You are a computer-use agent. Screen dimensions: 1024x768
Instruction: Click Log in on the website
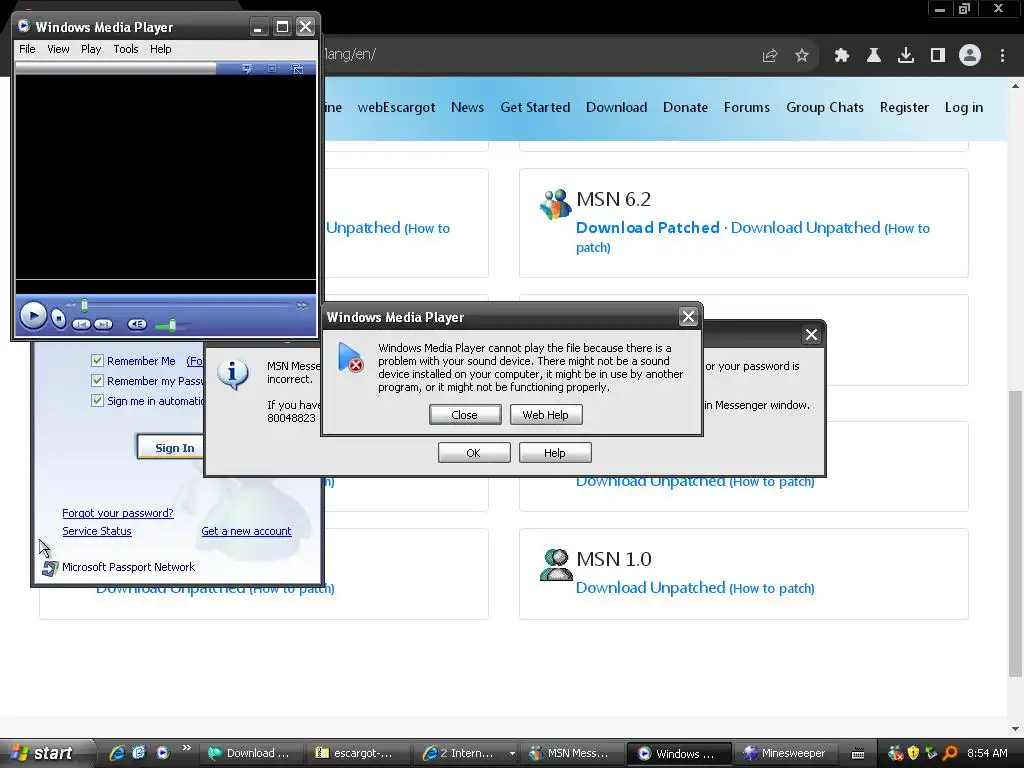click(964, 108)
